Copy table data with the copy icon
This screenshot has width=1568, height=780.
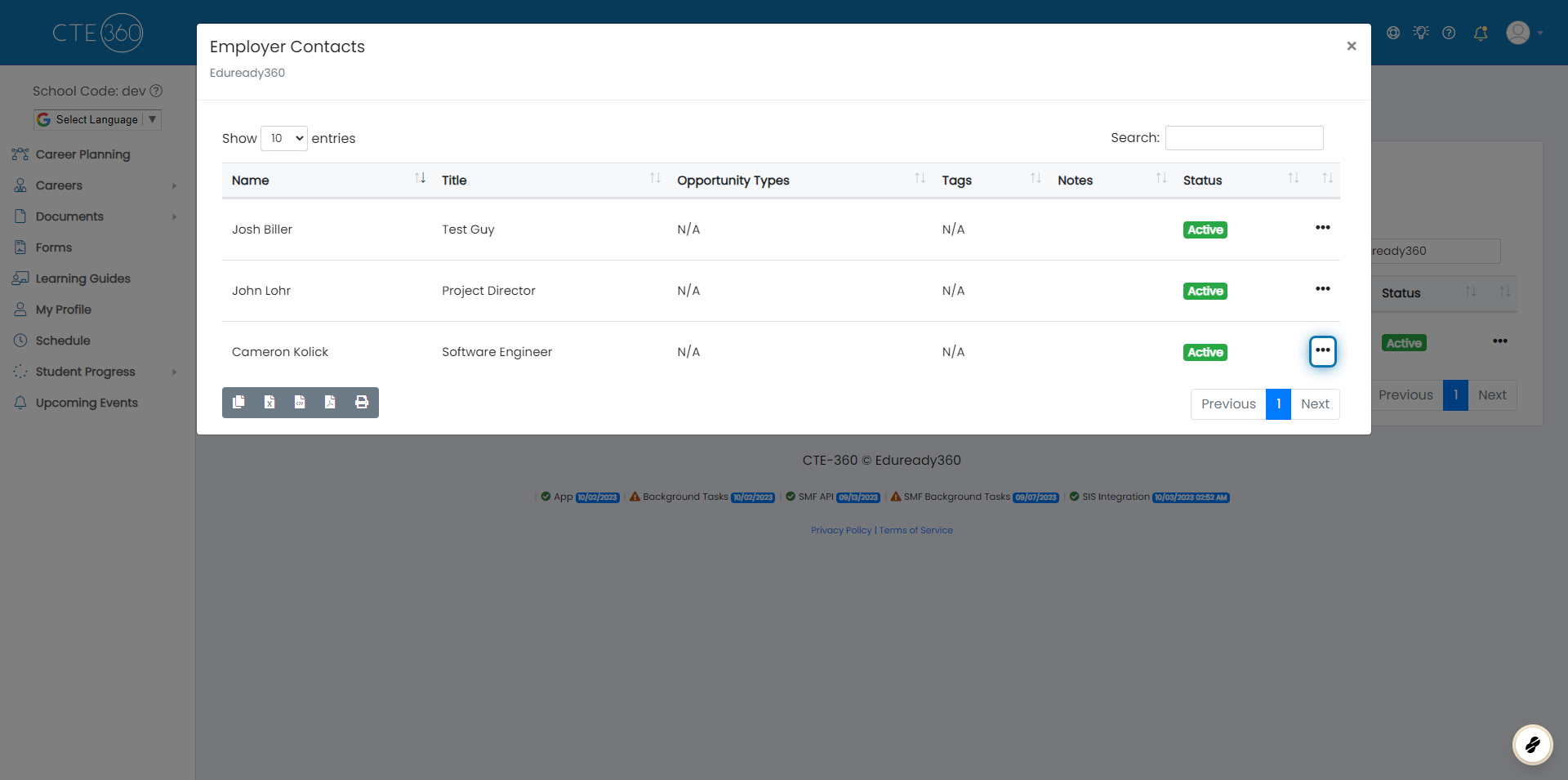(x=238, y=402)
